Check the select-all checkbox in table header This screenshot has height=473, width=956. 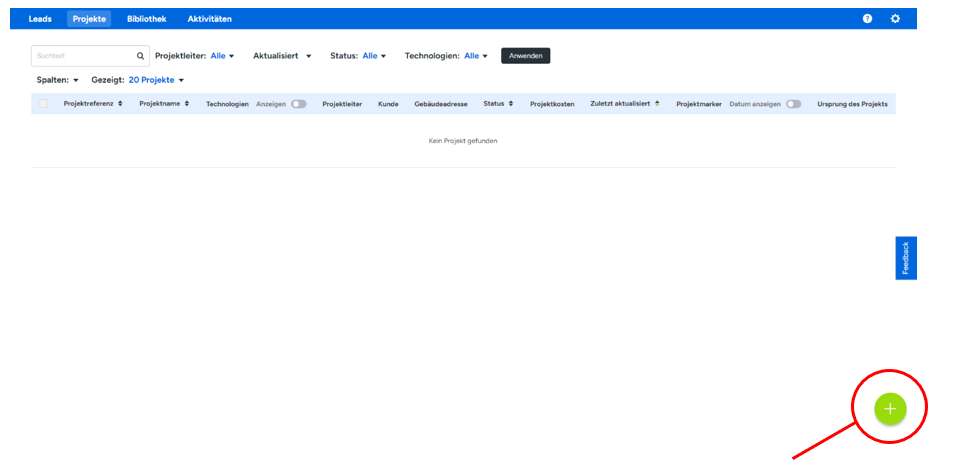point(43,104)
